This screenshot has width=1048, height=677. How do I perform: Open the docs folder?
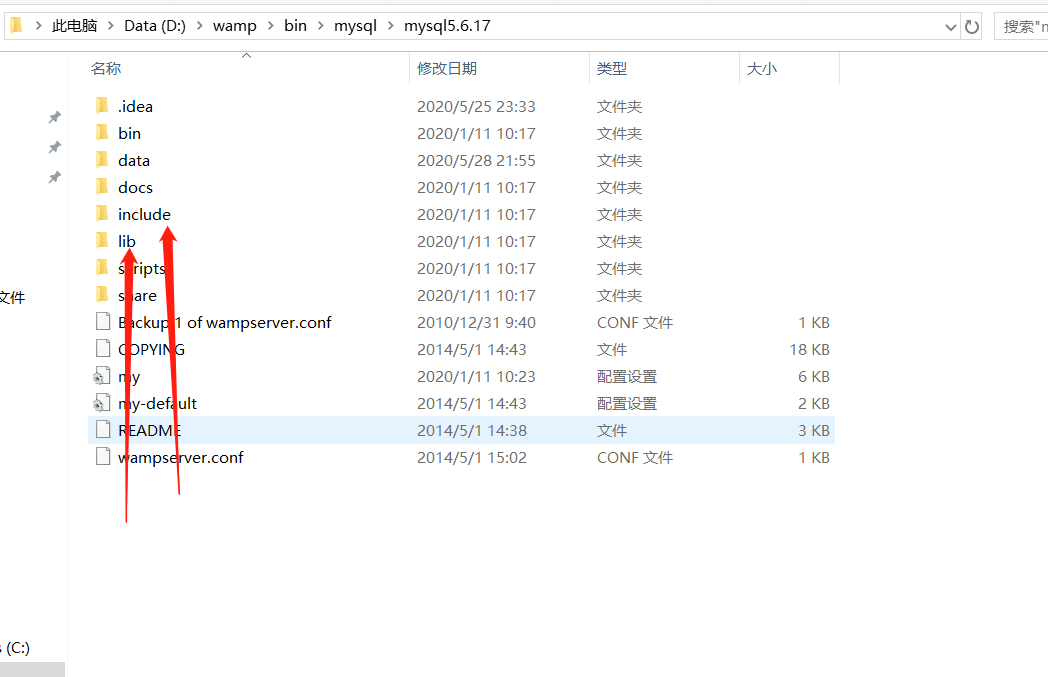pos(135,187)
